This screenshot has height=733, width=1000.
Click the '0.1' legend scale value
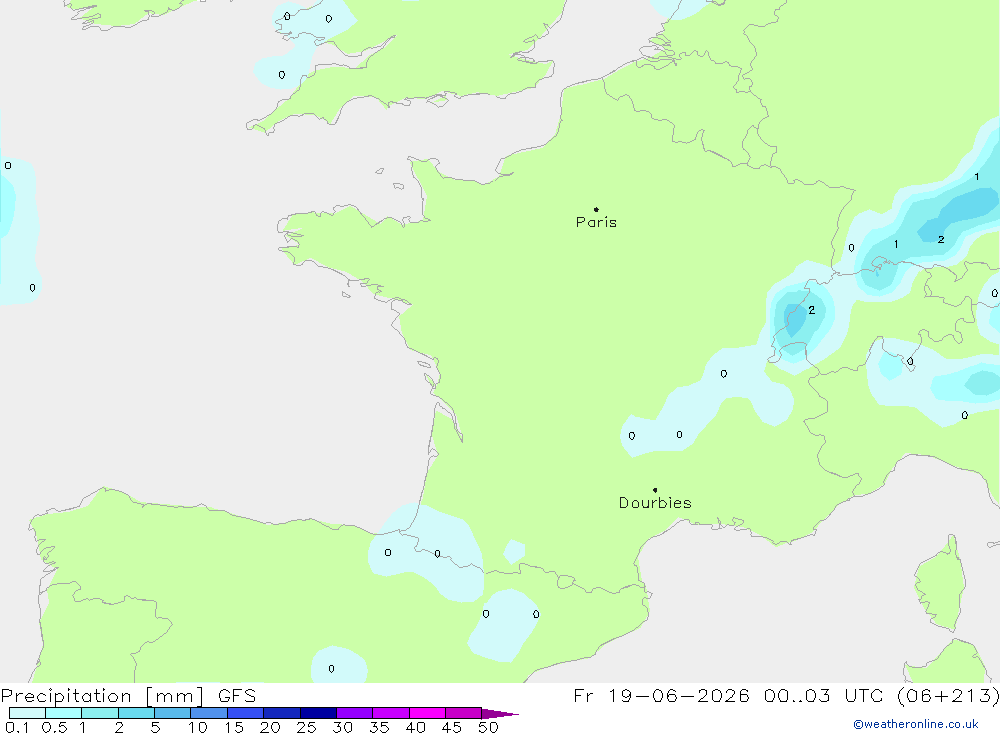tap(17, 727)
